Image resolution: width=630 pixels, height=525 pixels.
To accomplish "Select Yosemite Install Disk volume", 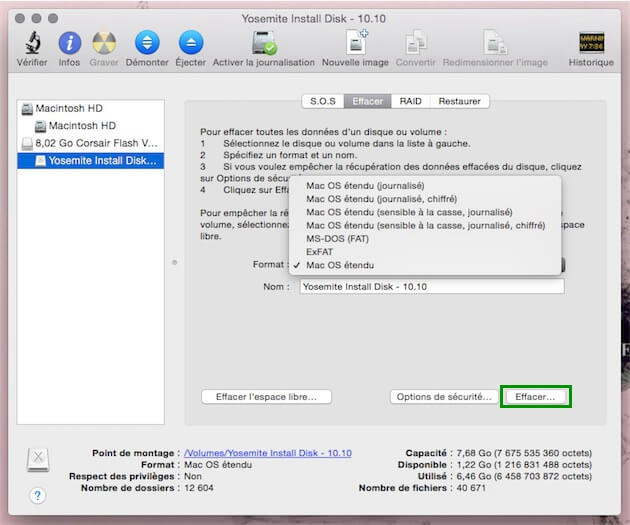I will tap(90, 161).
